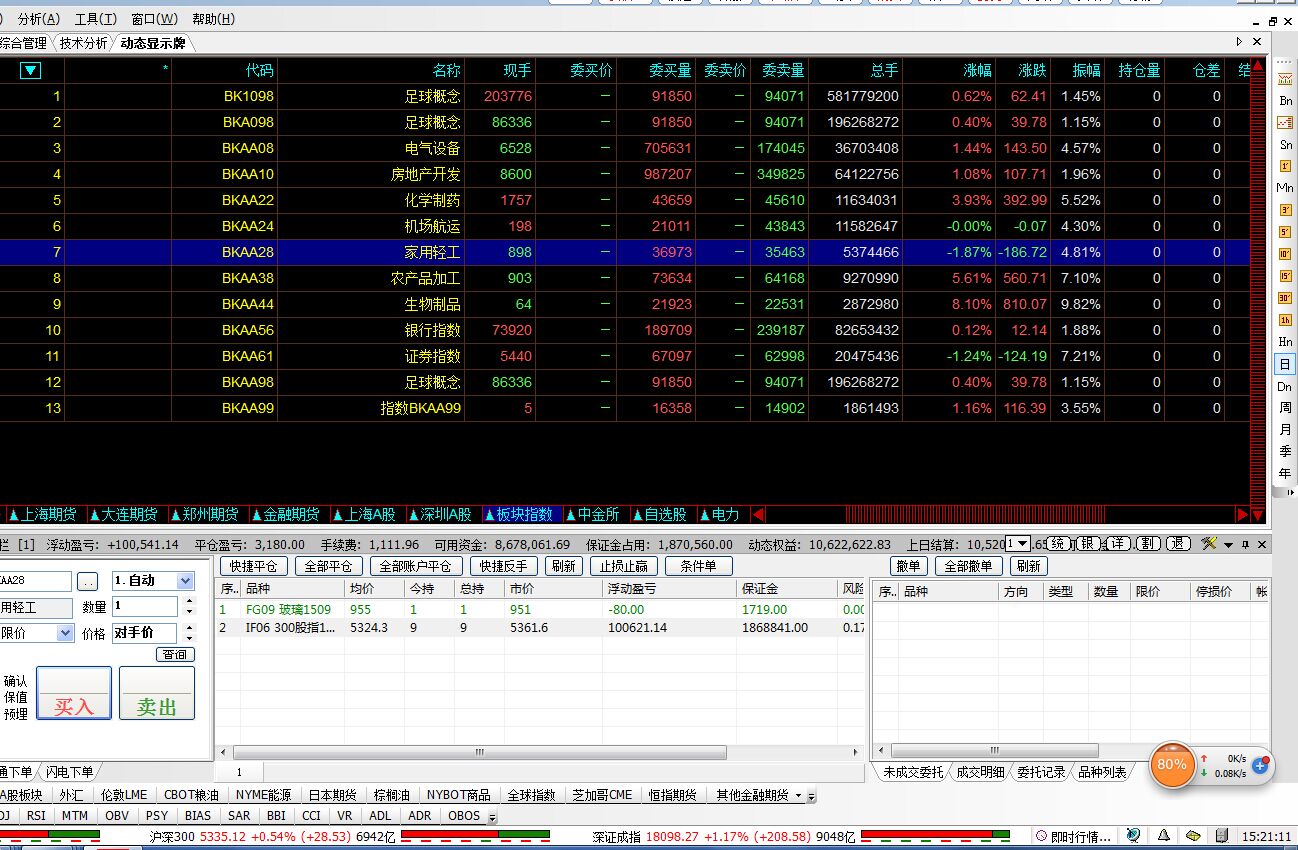Screen dimensions: 1298x850
Task: Click the 全部平仓 button
Action: pyautogui.click(x=327, y=566)
